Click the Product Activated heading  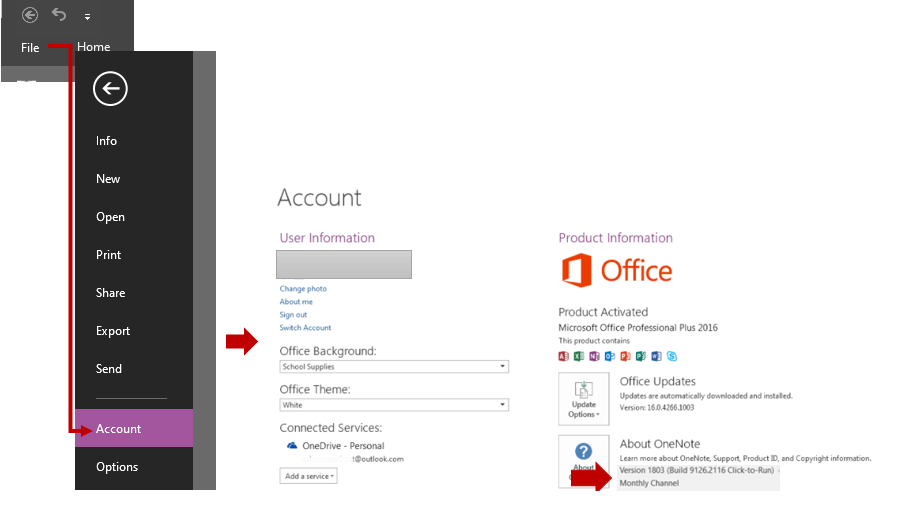point(603,312)
